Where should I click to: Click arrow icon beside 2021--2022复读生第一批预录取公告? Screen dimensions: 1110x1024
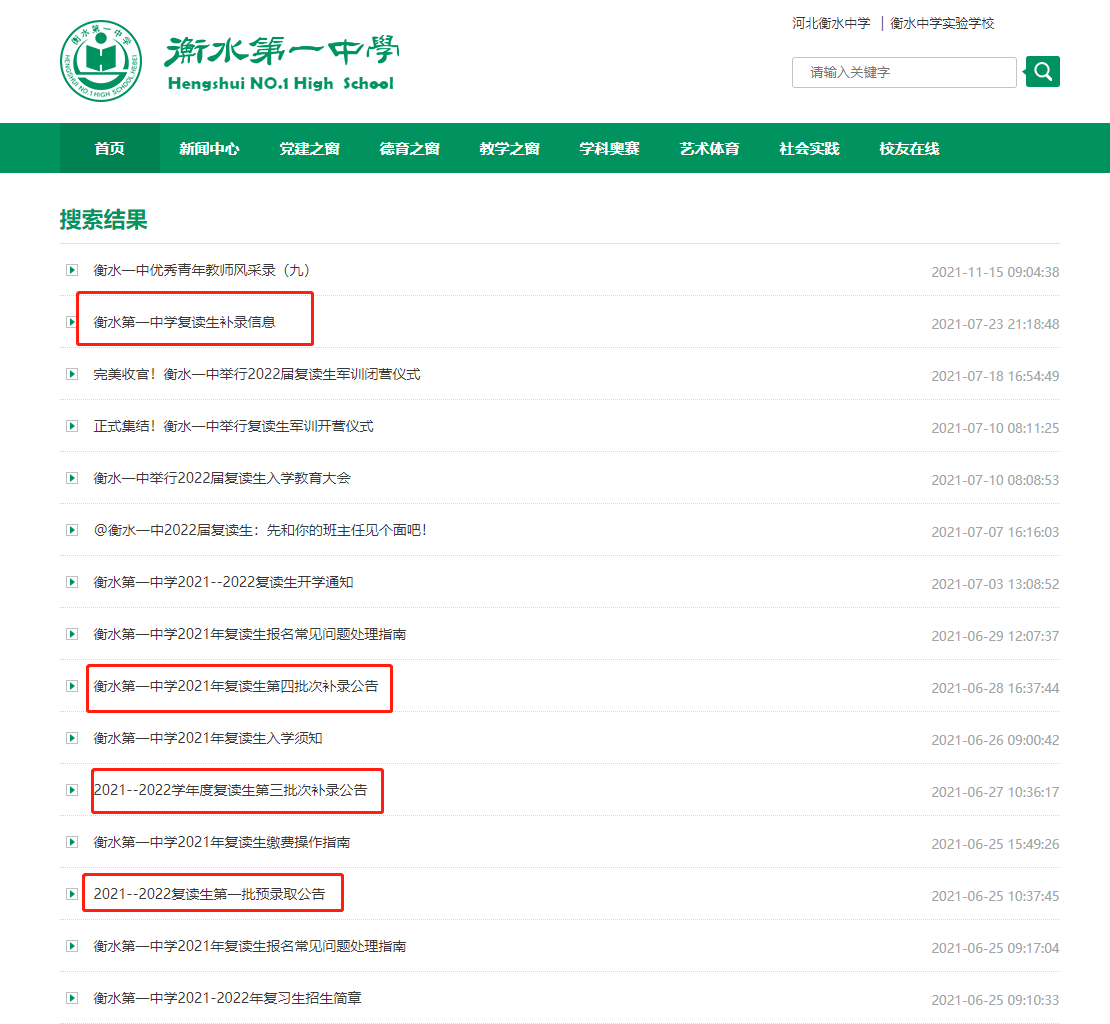(x=71, y=894)
